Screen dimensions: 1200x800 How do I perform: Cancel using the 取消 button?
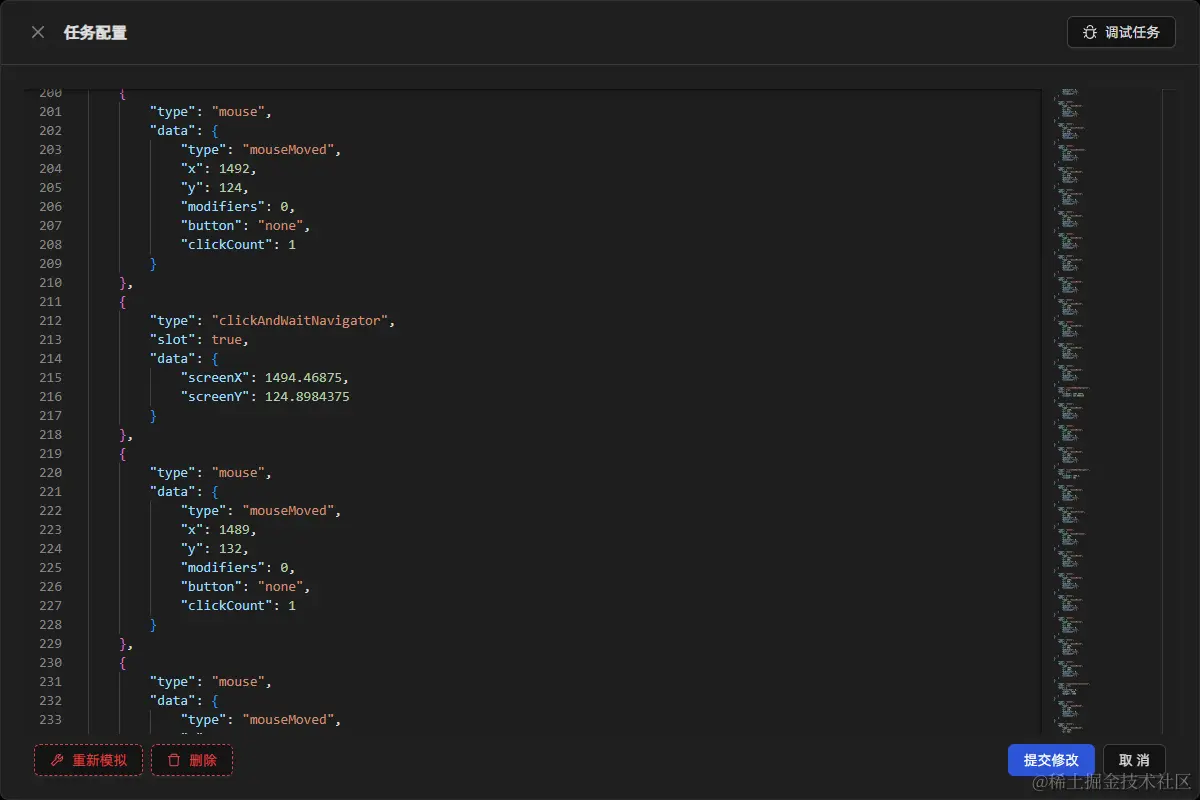tap(1134, 760)
